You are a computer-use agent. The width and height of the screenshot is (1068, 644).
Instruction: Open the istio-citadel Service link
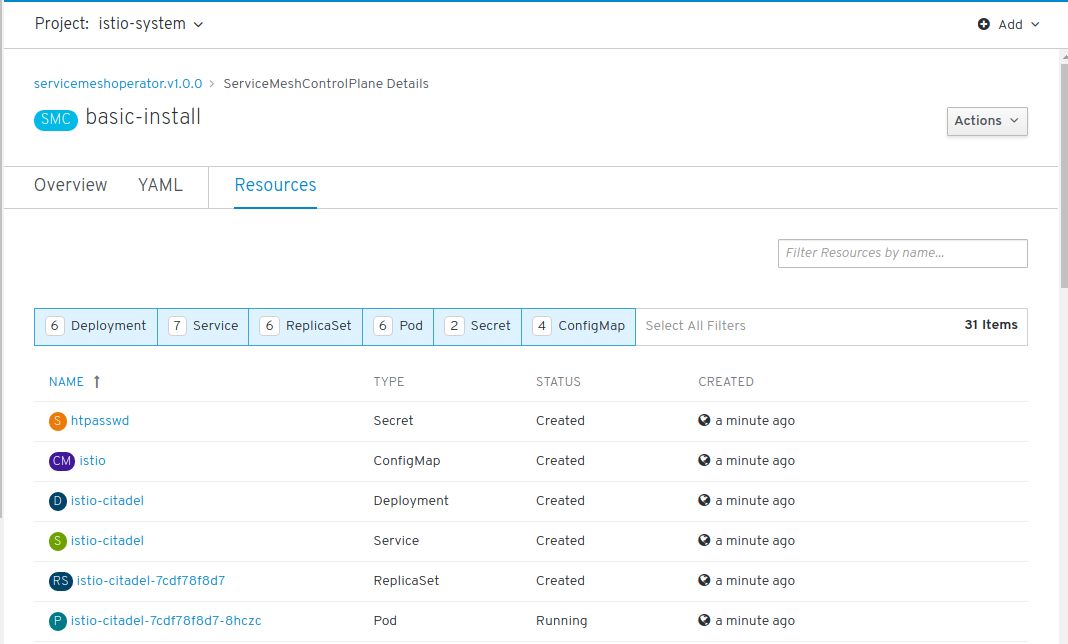(x=107, y=541)
